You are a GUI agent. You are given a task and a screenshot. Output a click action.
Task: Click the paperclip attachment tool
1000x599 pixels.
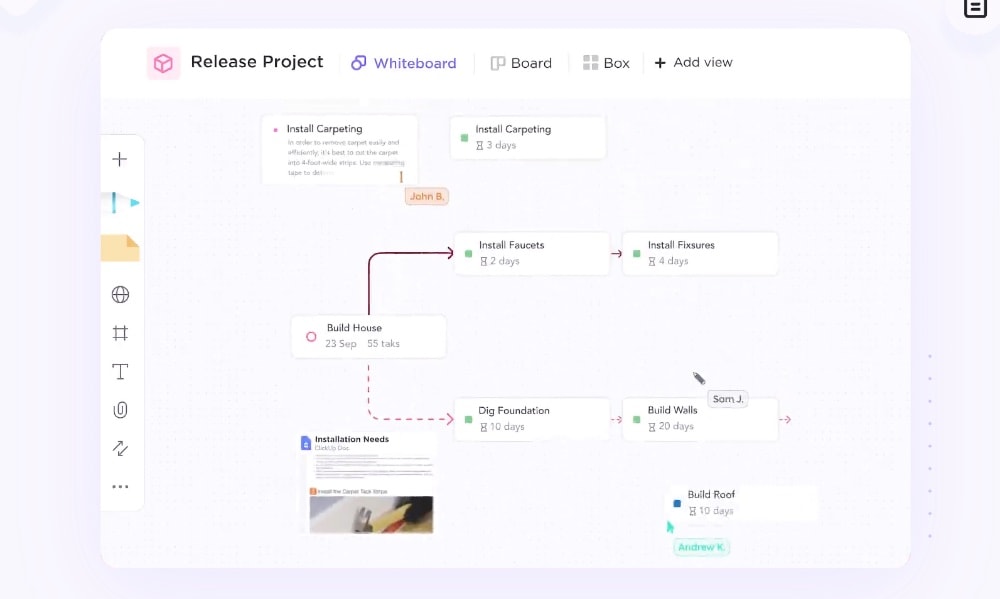click(x=120, y=410)
